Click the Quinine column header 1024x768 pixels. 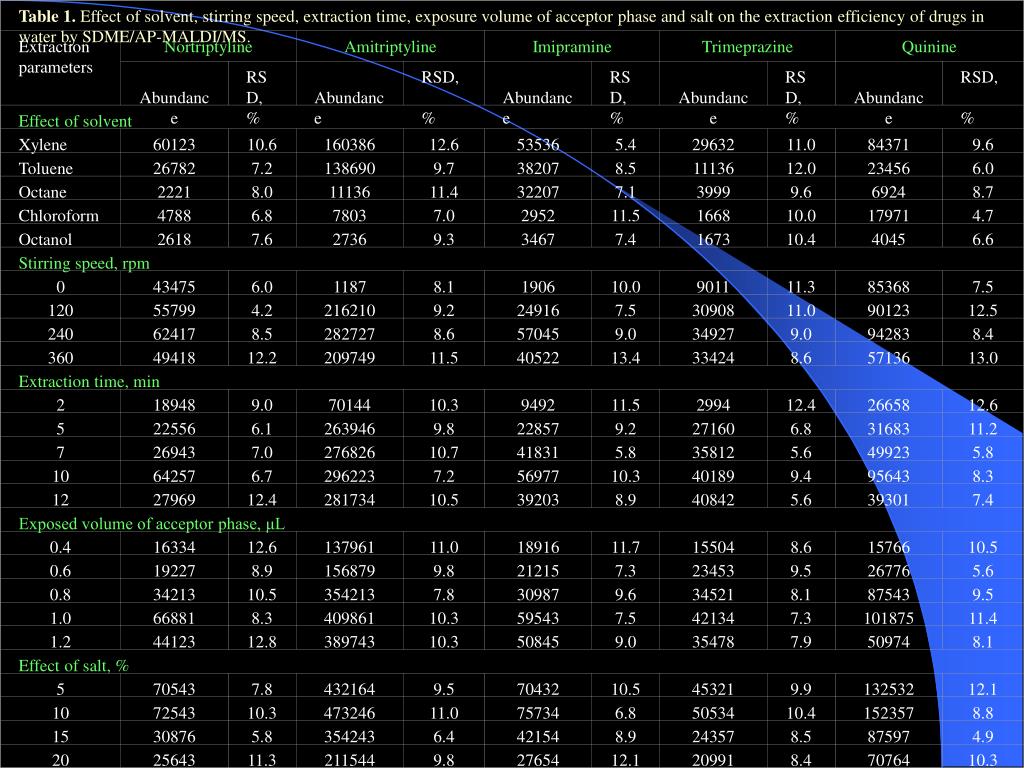tap(929, 47)
